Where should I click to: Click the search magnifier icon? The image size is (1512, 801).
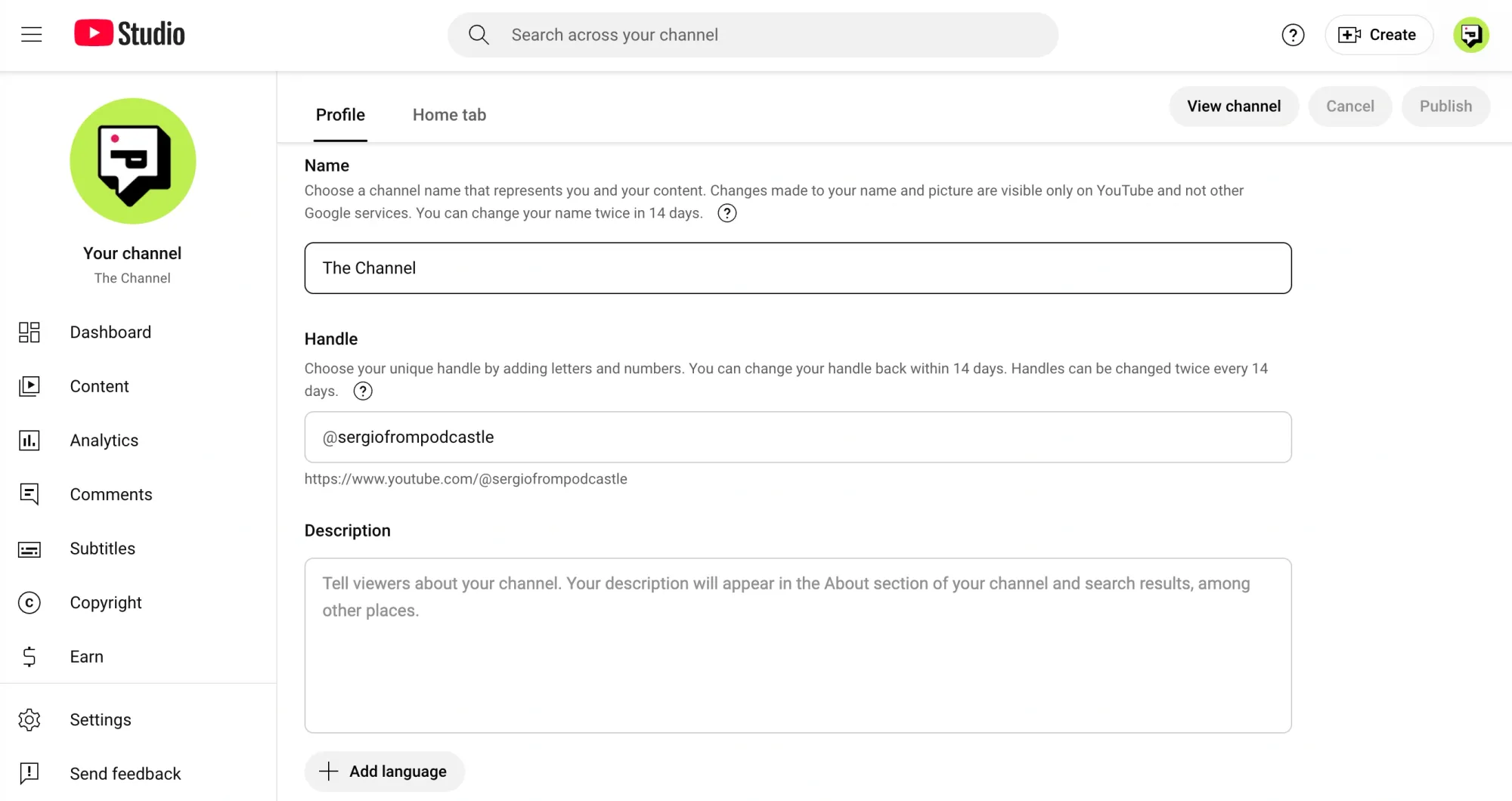[x=479, y=34]
